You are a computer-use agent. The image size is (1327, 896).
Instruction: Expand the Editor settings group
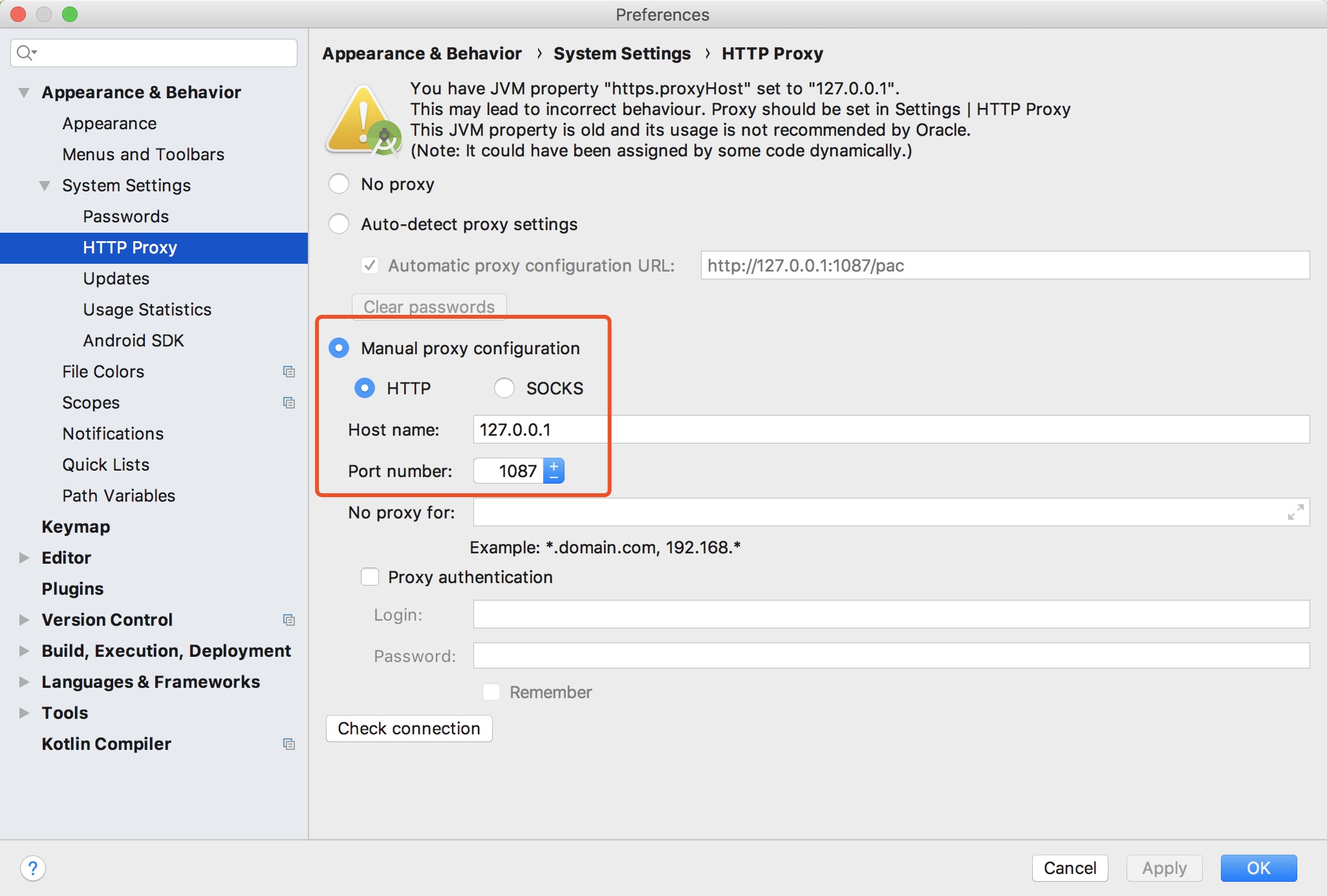click(24, 558)
